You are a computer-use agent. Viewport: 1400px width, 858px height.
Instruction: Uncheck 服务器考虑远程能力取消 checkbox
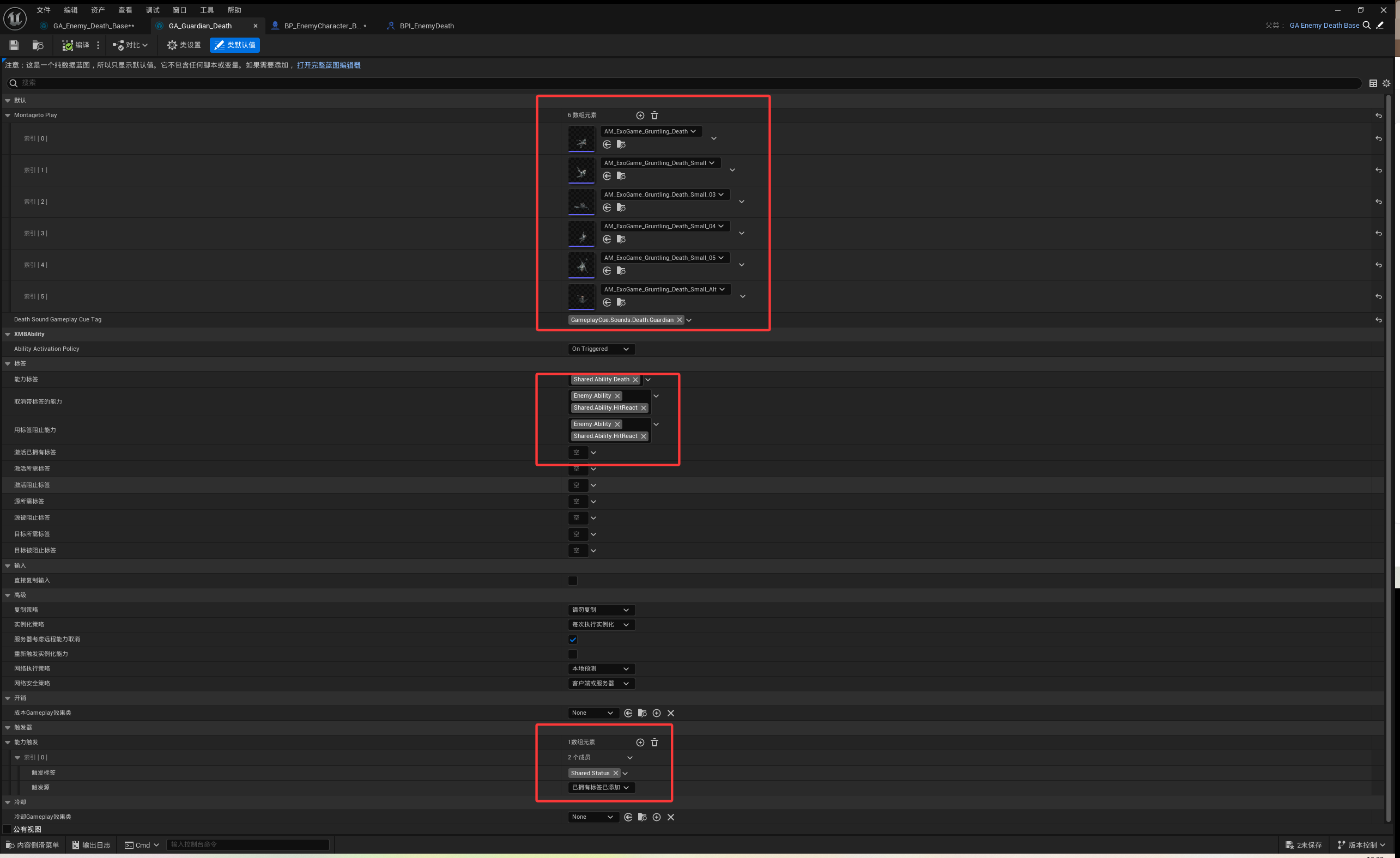[573, 640]
